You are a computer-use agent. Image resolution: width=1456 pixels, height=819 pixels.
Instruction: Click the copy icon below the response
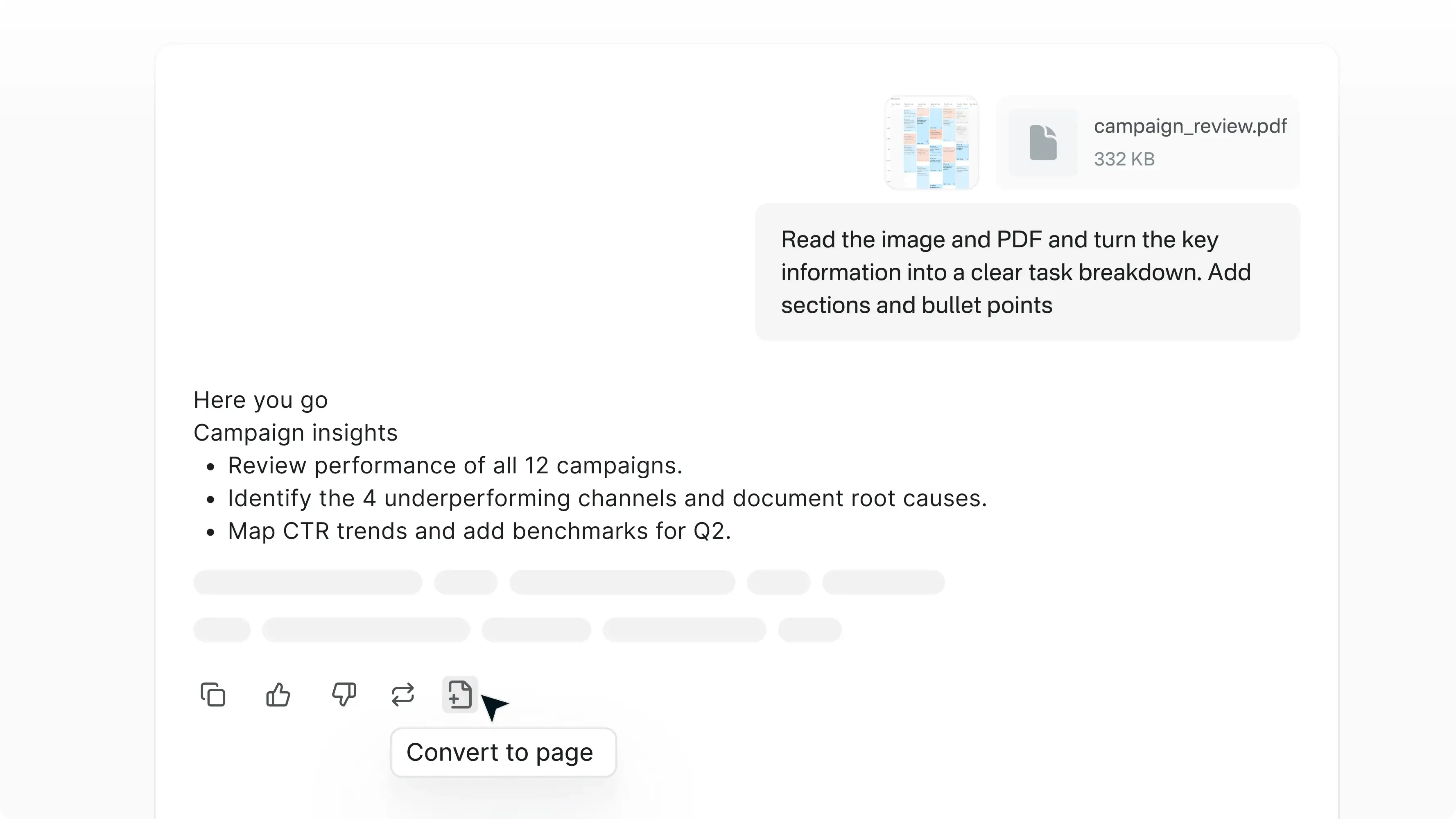(x=213, y=695)
